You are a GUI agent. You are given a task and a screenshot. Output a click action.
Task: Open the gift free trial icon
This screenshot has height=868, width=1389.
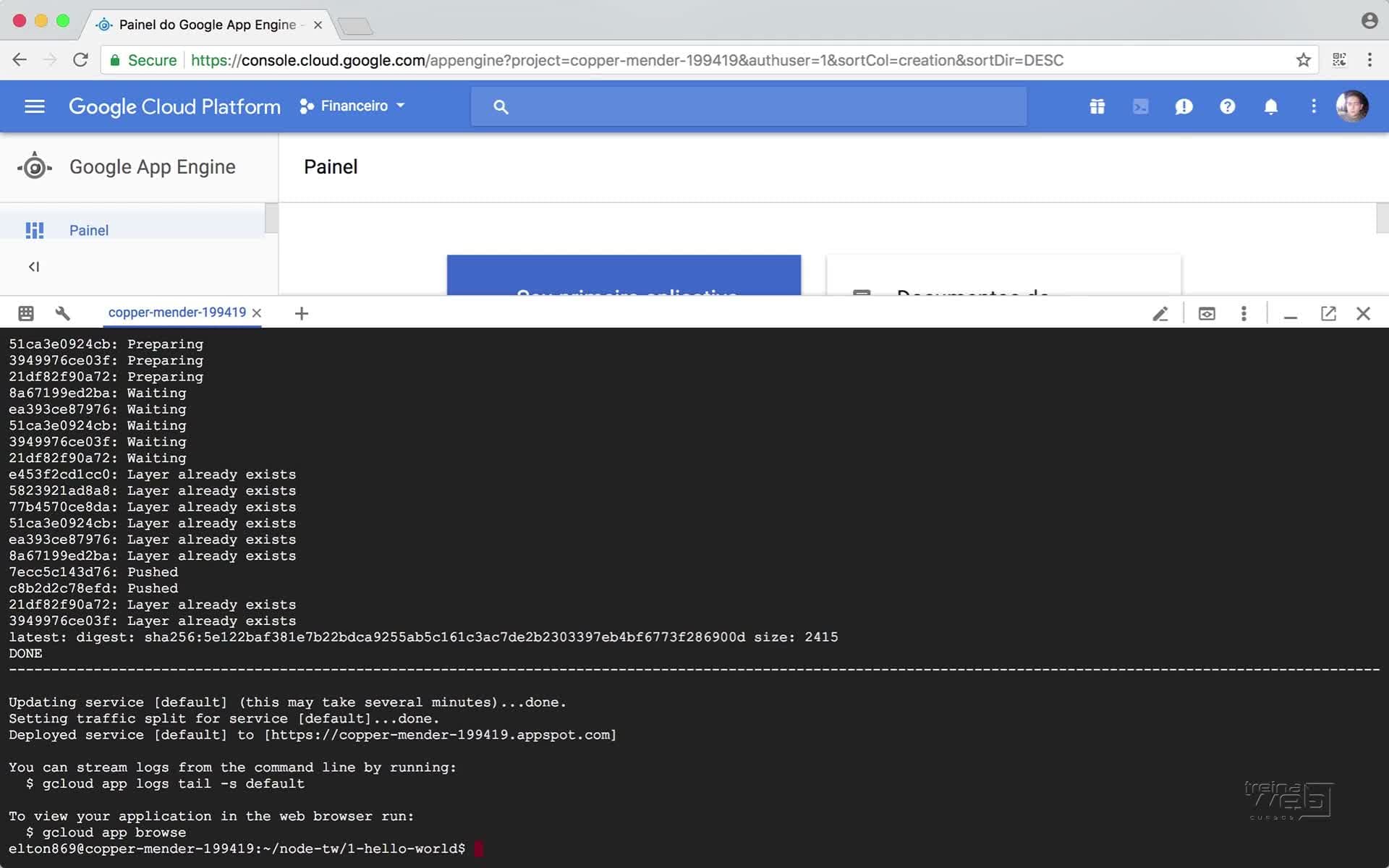tap(1097, 106)
